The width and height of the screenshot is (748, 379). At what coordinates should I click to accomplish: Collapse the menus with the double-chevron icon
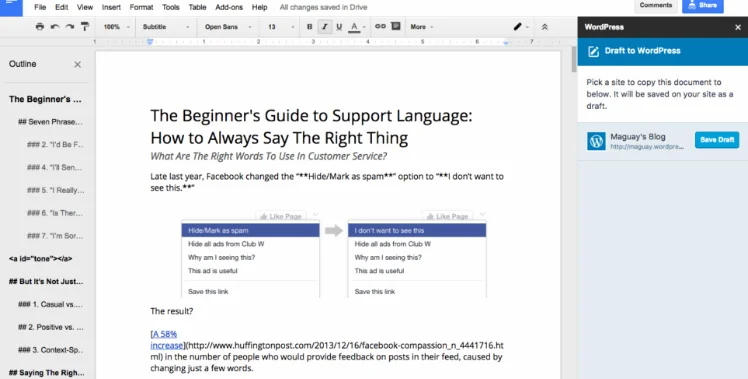544,27
